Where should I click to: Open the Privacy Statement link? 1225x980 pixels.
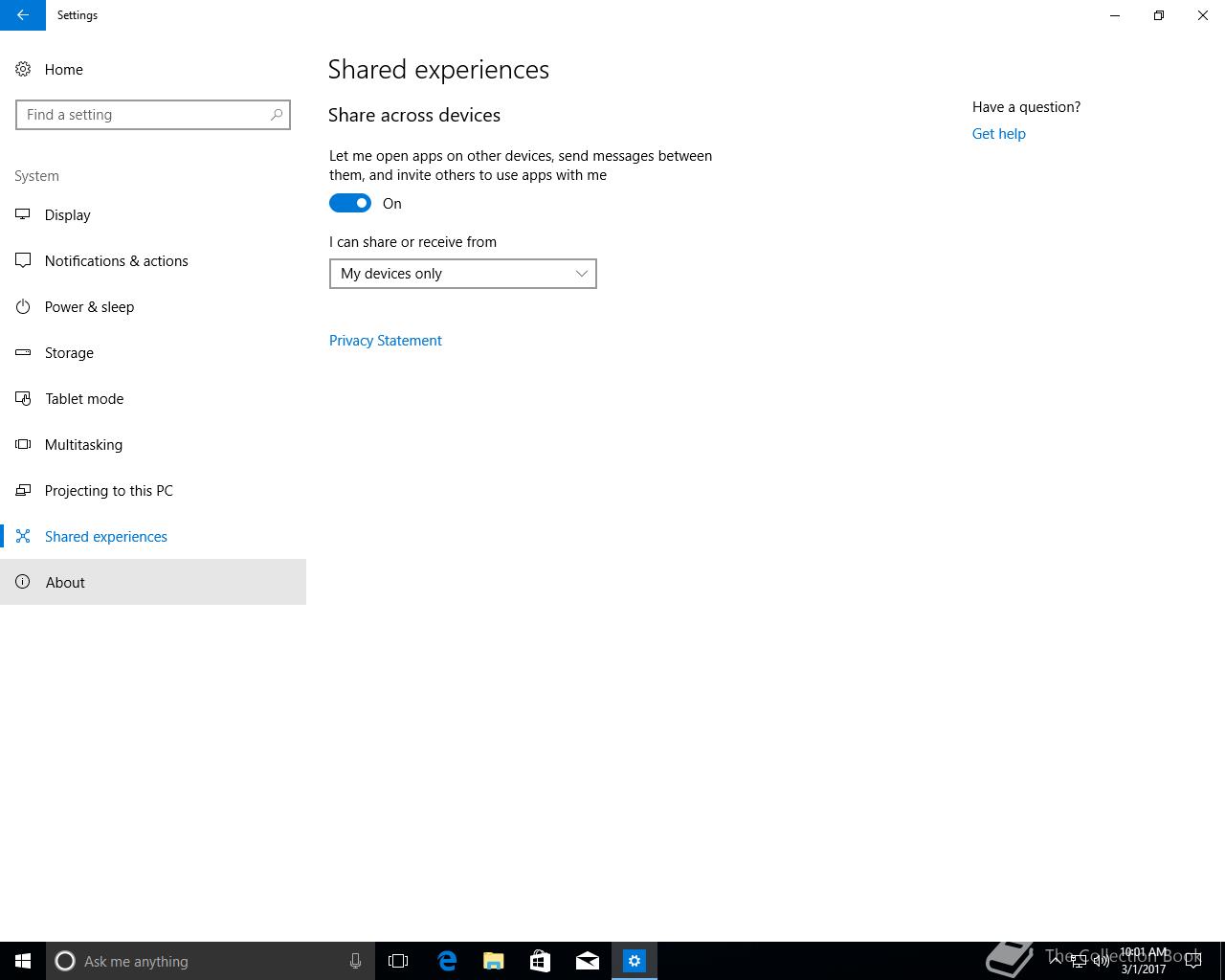click(386, 341)
